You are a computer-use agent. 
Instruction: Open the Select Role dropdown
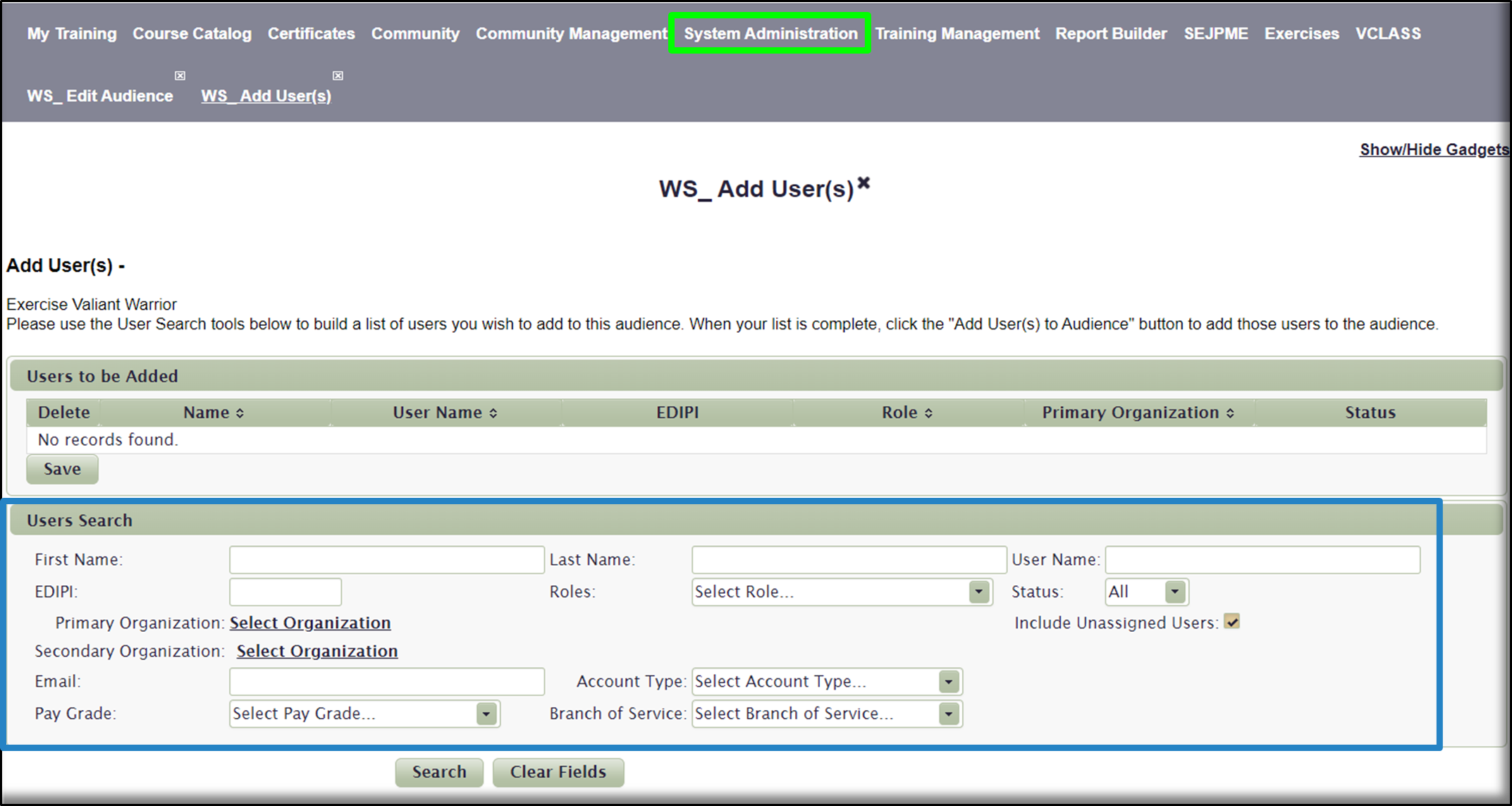pos(978,592)
